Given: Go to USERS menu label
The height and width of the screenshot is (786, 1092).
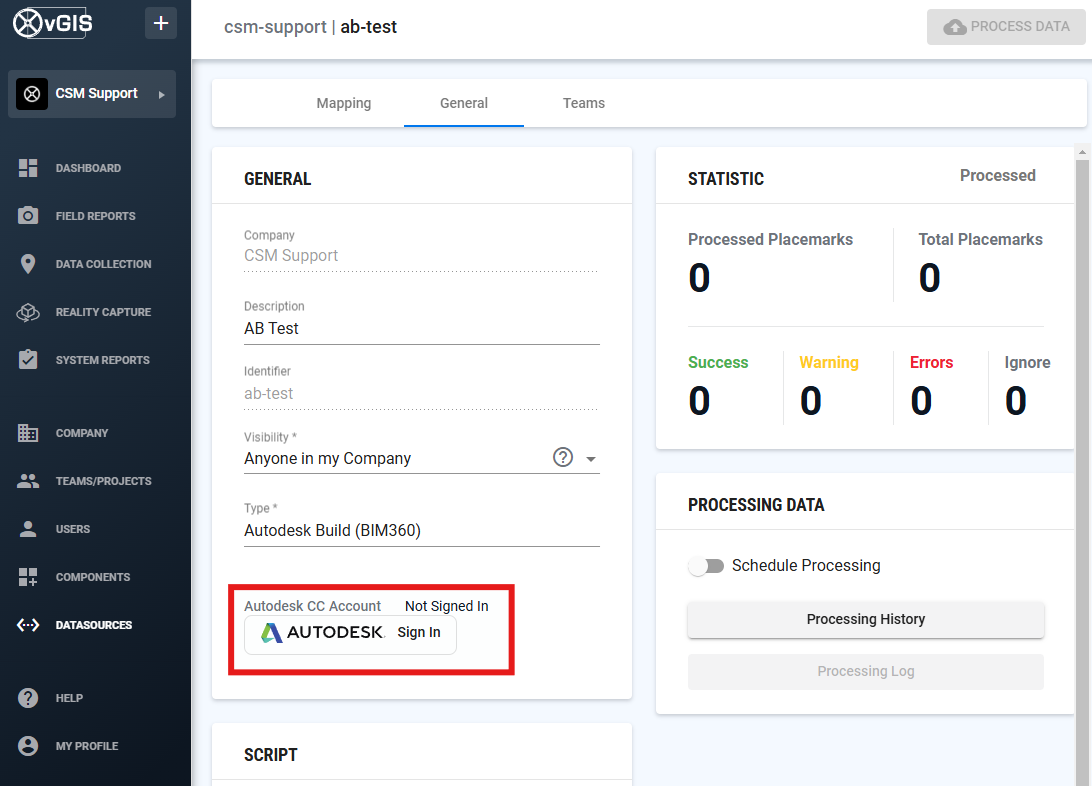Looking at the screenshot, I should pyautogui.click(x=72, y=530).
